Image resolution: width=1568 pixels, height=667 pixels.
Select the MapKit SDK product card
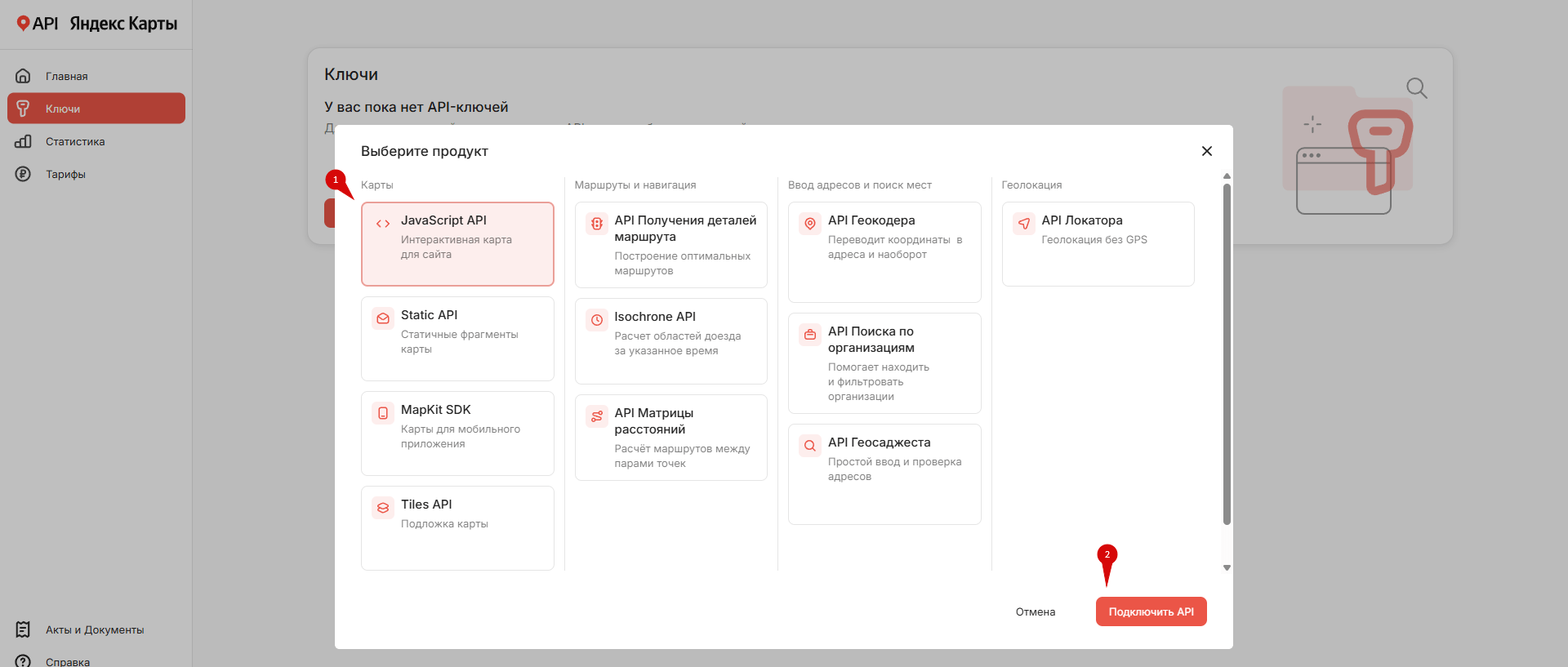(457, 434)
